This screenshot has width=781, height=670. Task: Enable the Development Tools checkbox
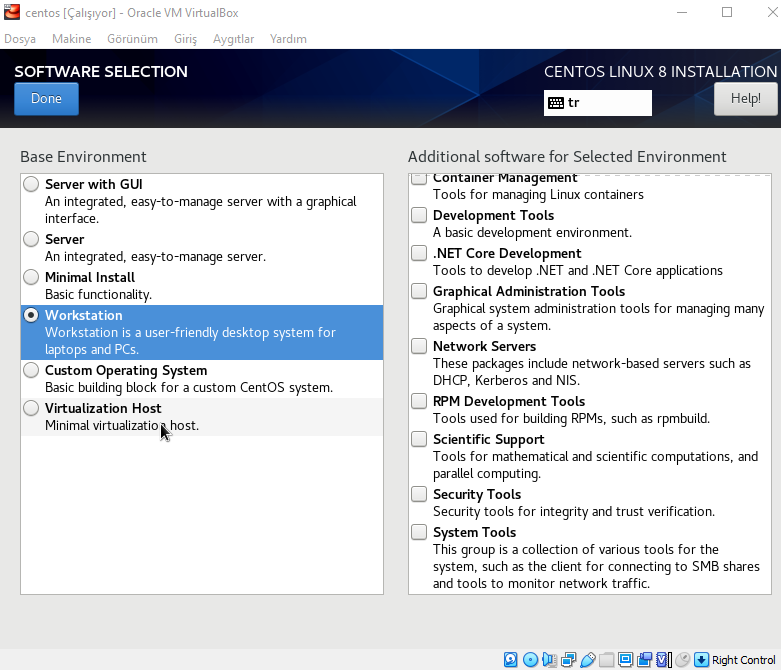click(x=419, y=215)
